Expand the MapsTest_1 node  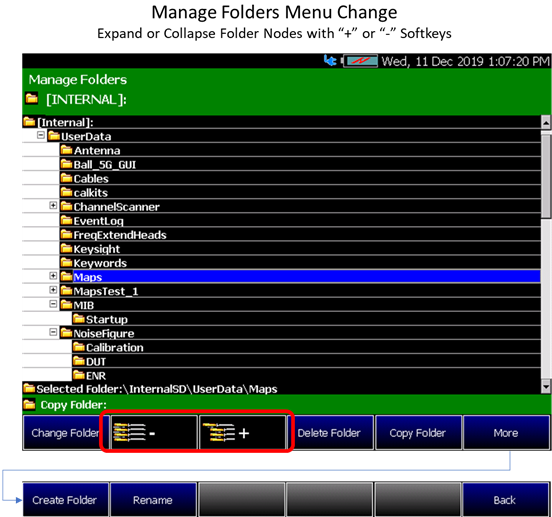pos(53,290)
